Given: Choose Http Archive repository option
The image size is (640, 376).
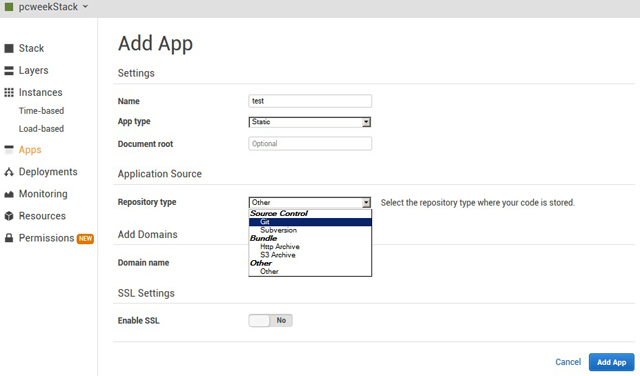Looking at the screenshot, I should click(310, 247).
